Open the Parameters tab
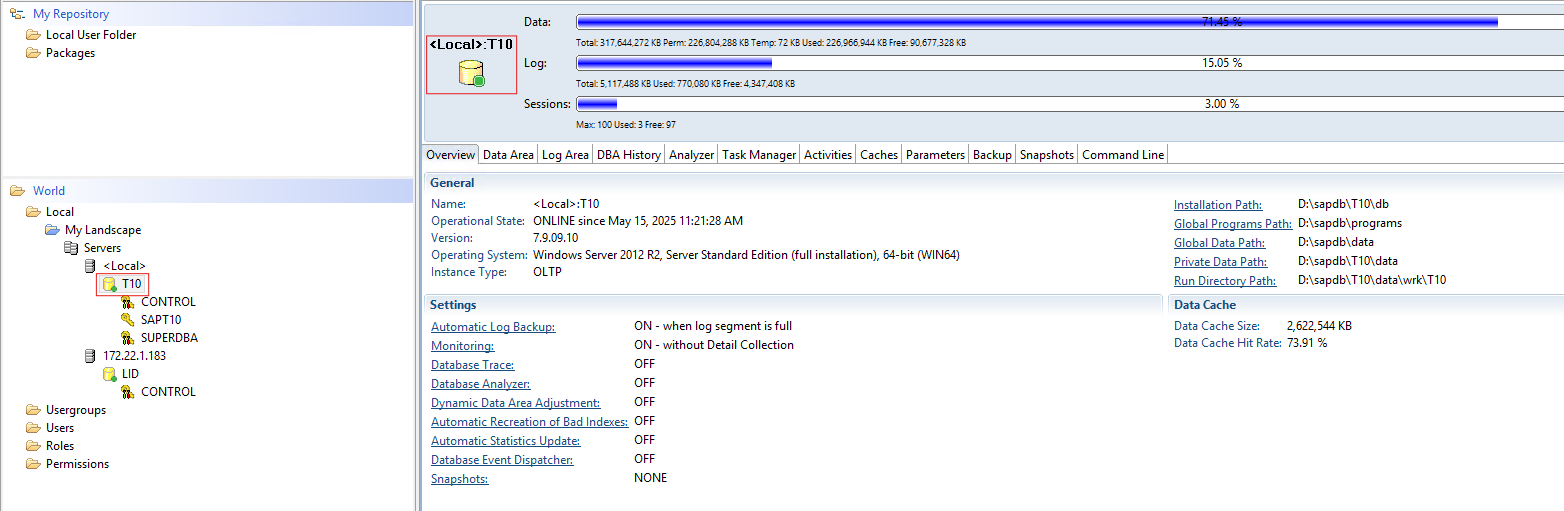Screen dimensions: 1564x511 [x=935, y=155]
